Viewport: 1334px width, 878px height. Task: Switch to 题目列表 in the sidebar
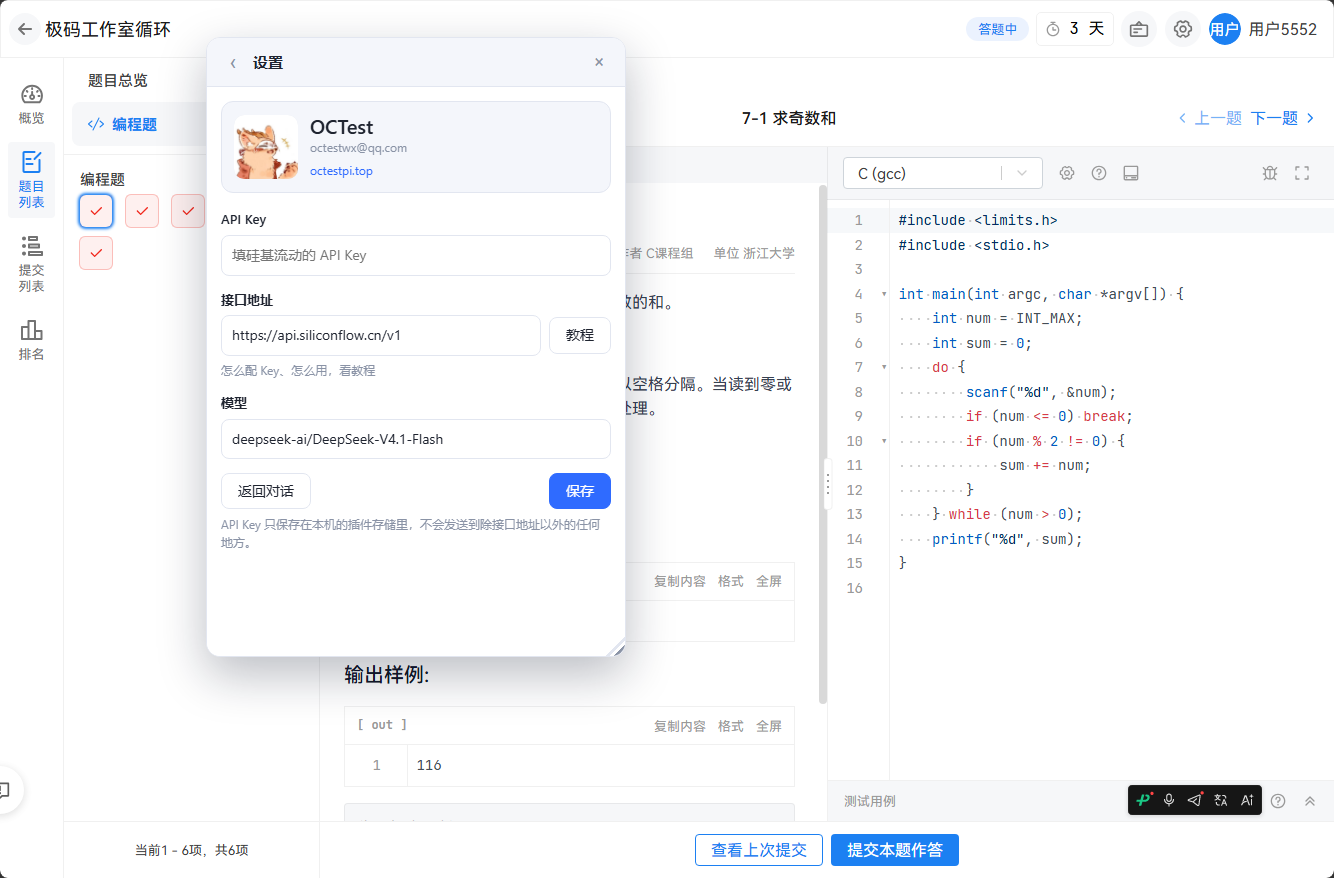[x=32, y=180]
